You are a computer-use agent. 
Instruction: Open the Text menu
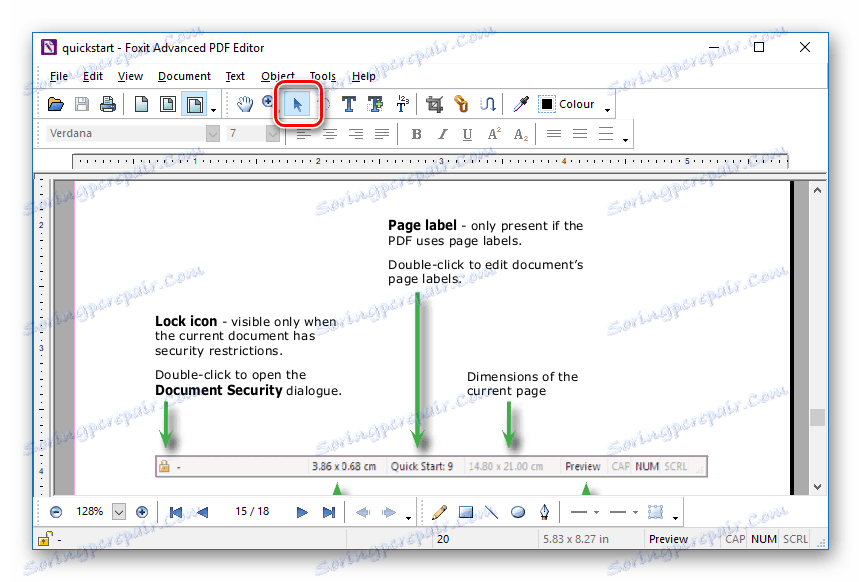click(x=235, y=76)
